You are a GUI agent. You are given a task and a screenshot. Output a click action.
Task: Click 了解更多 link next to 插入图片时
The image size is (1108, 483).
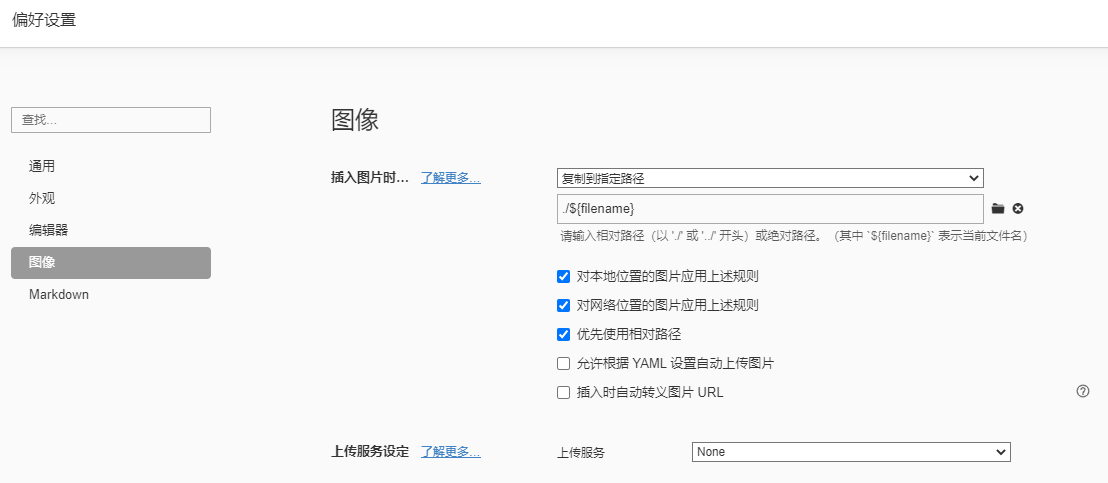(x=450, y=178)
